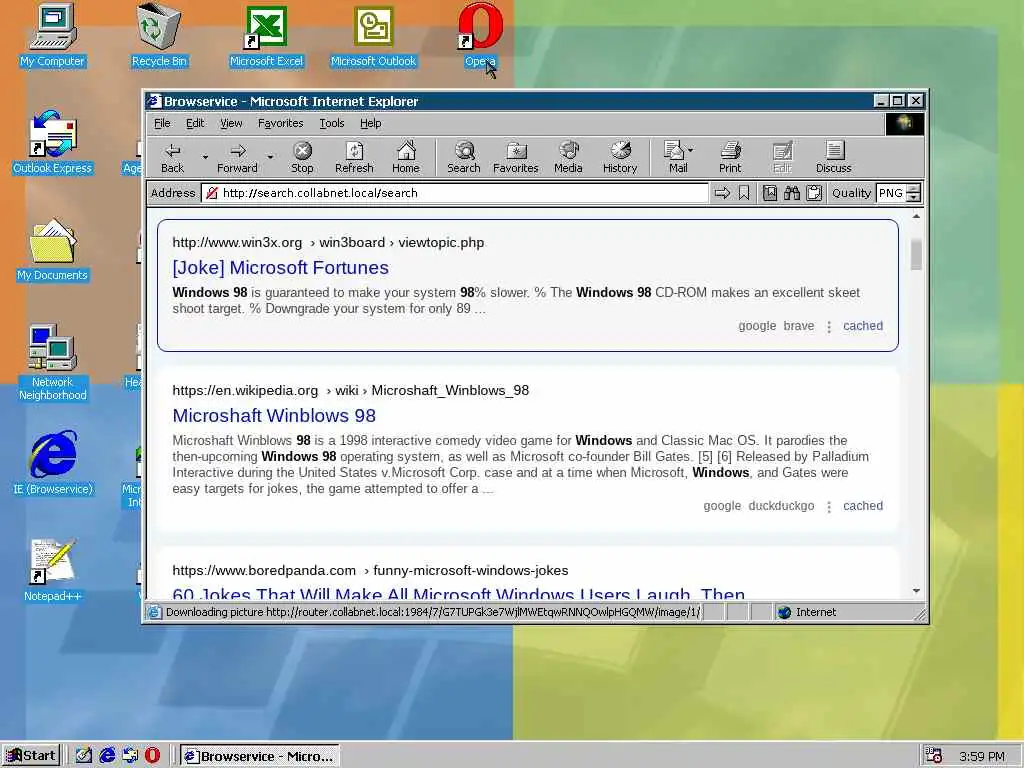Image resolution: width=1024 pixels, height=768 pixels.
Task: Open the Back history dropdown arrow
Action: tap(204, 157)
